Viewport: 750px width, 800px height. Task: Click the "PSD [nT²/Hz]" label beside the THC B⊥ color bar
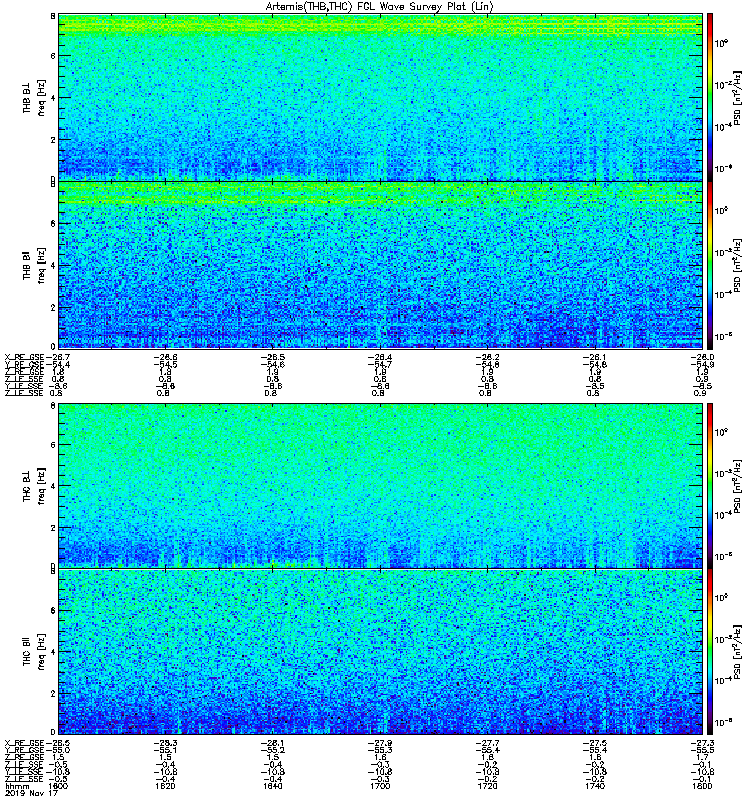738,486
